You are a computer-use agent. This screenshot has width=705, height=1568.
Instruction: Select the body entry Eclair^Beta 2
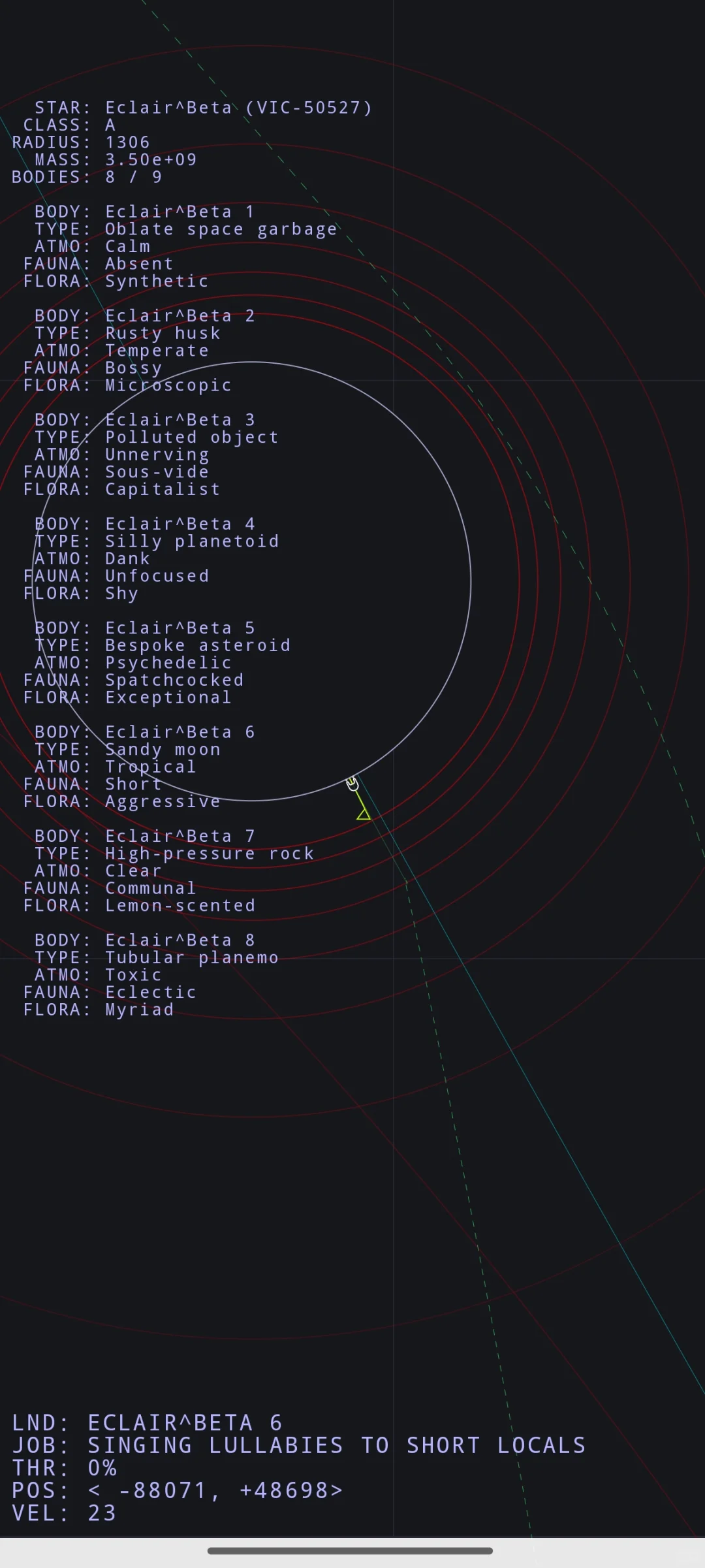[180, 315]
